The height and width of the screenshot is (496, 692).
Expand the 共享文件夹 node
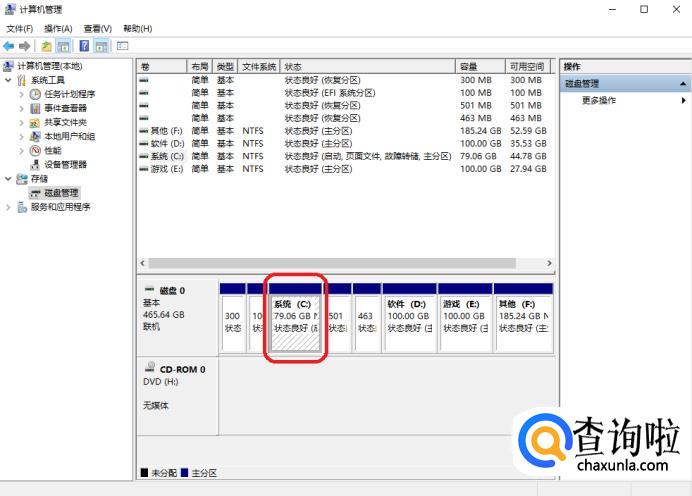point(21,123)
